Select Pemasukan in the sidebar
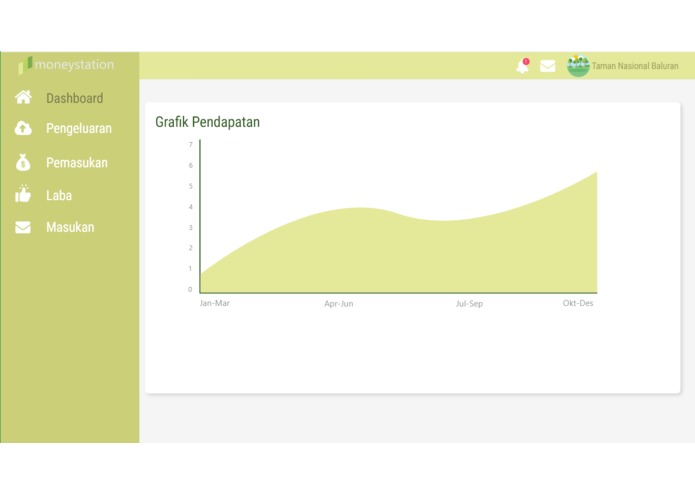The width and height of the screenshot is (695, 494). (77, 163)
